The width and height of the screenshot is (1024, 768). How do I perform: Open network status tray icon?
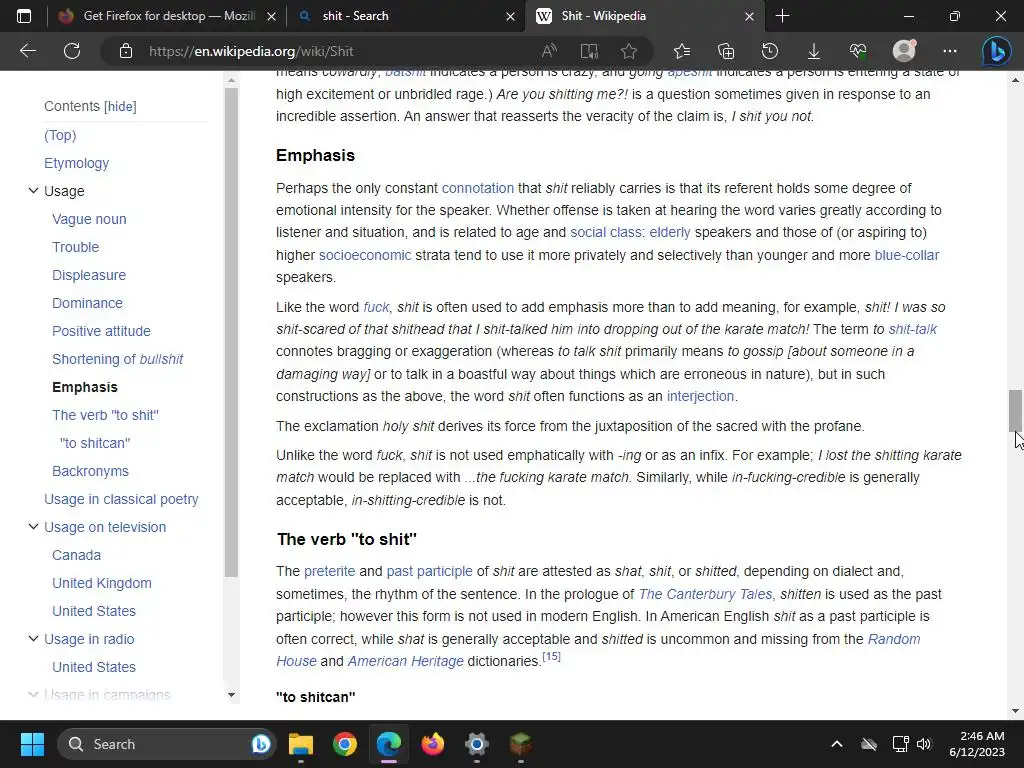point(900,744)
